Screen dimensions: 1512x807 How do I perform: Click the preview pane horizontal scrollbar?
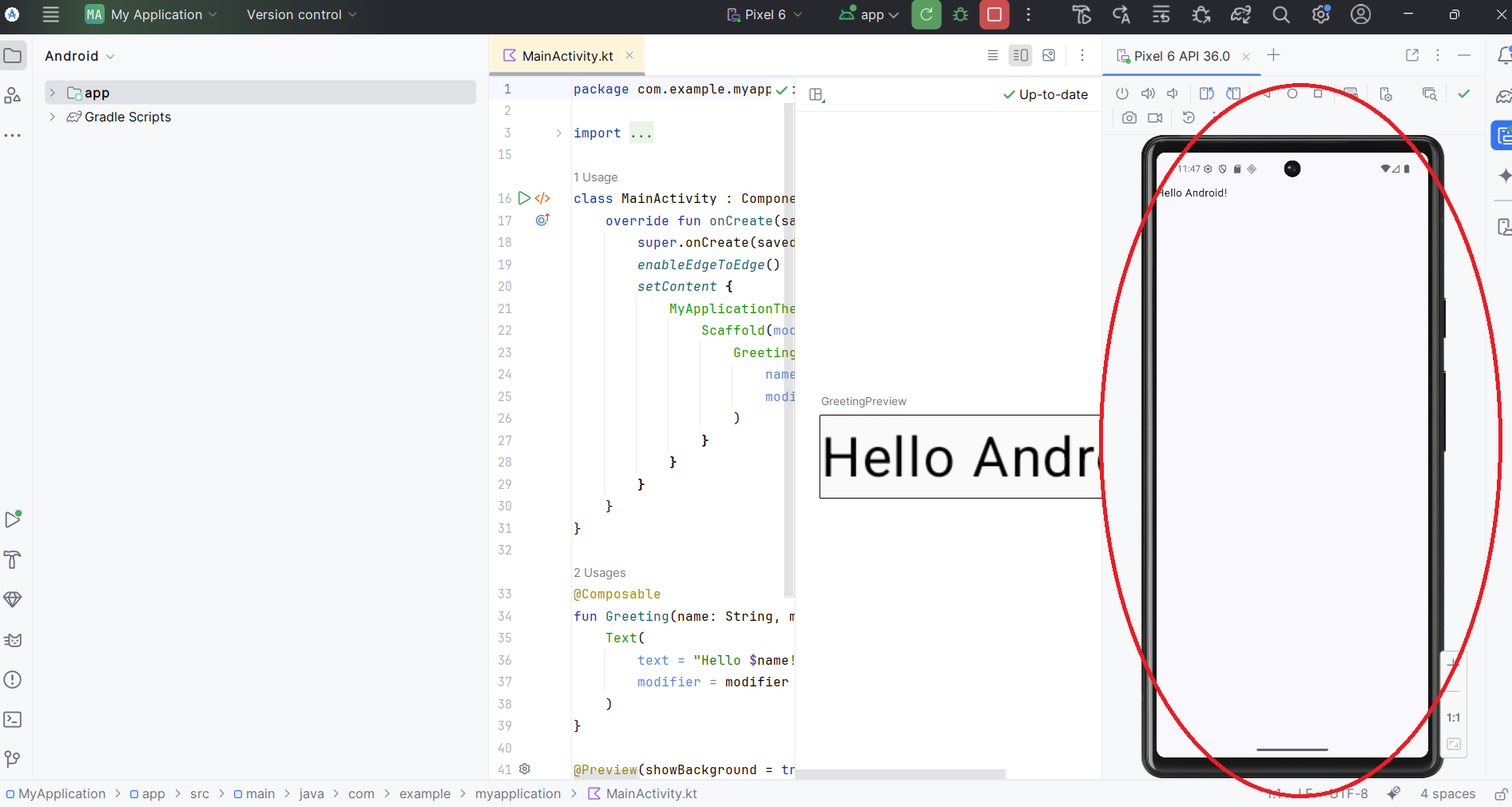tap(900, 773)
